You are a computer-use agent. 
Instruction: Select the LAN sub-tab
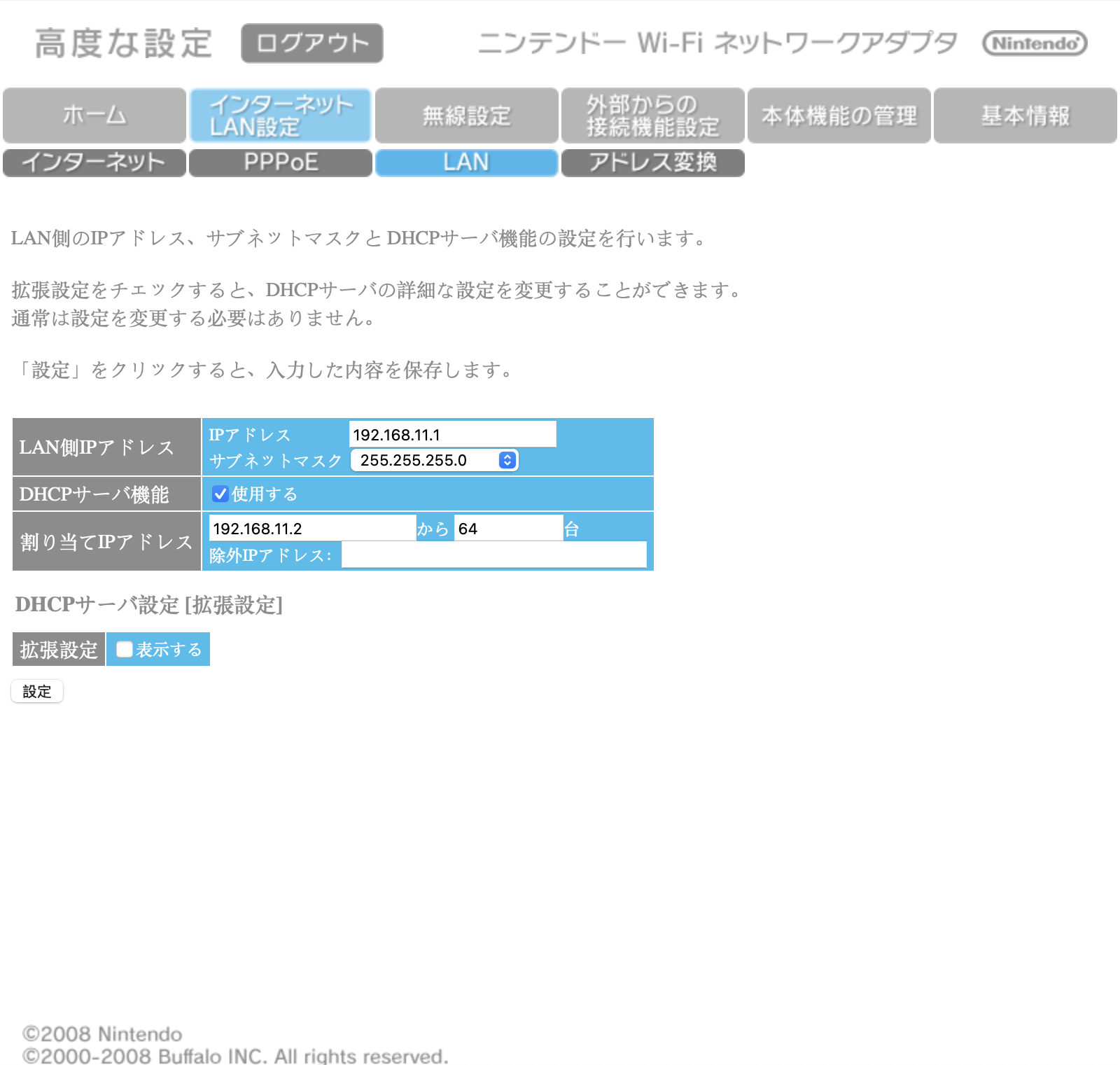point(467,162)
